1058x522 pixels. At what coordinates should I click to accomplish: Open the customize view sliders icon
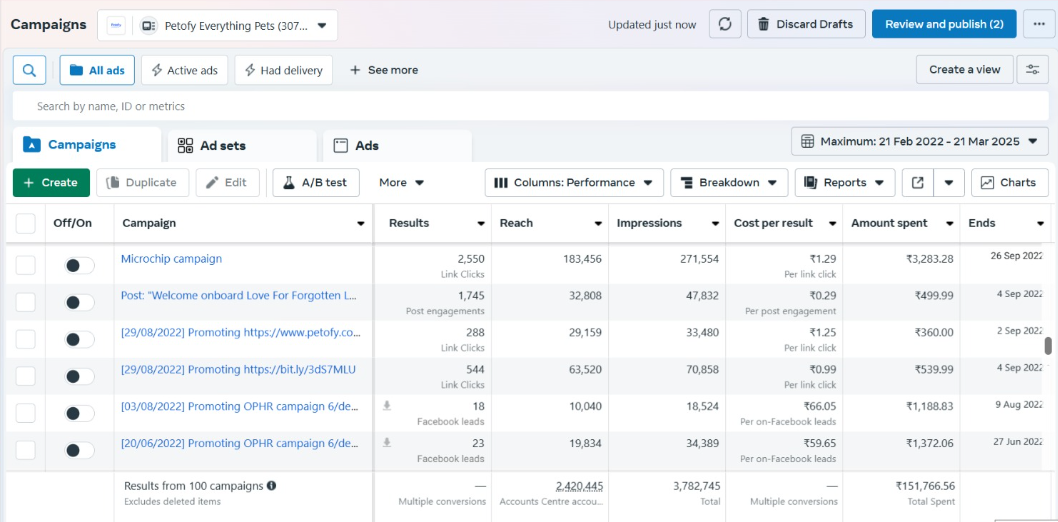point(1032,70)
